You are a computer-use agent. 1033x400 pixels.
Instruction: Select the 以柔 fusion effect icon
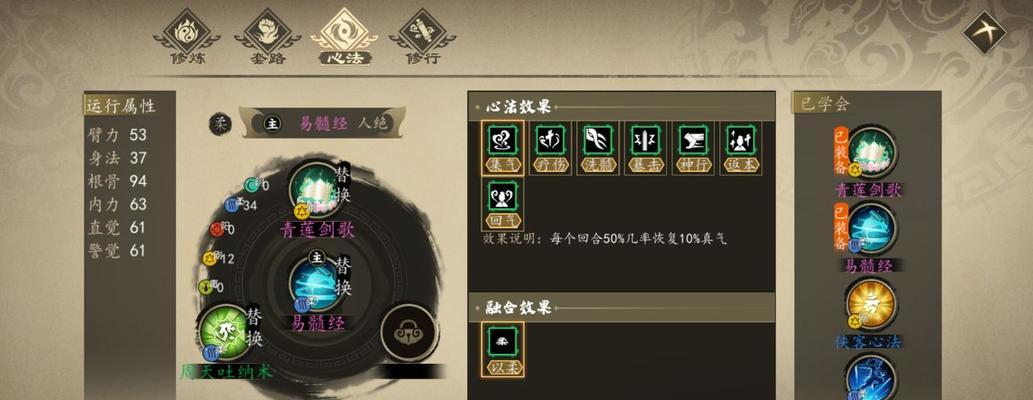503,349
